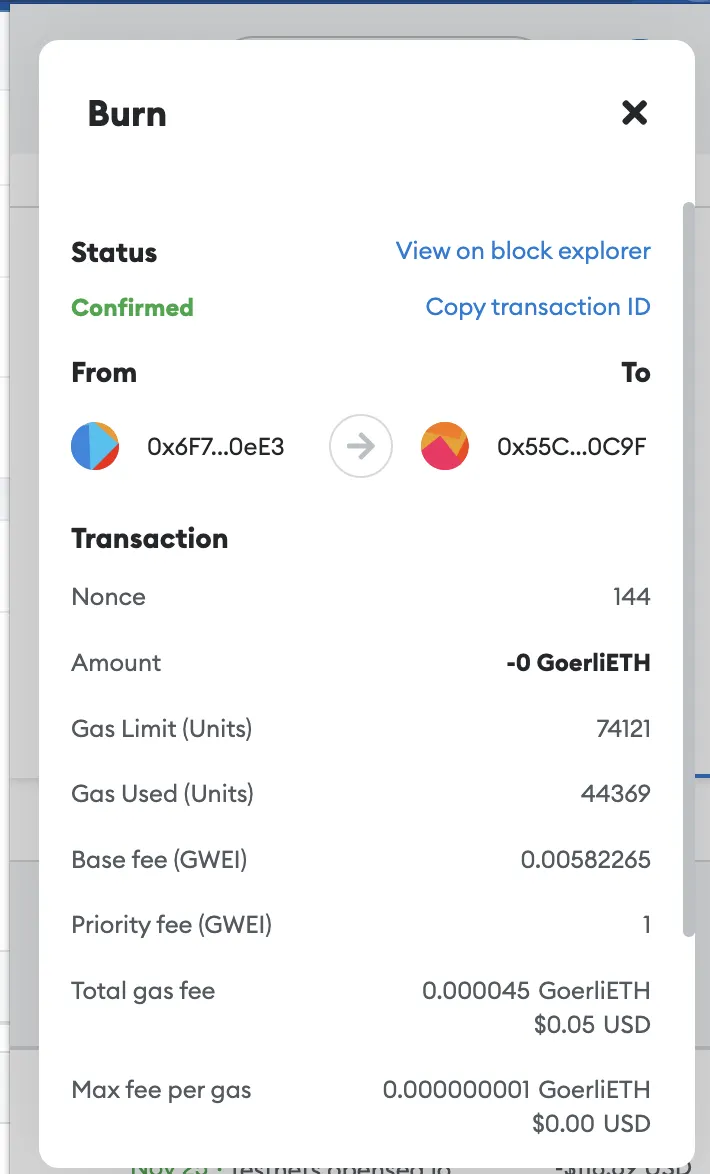The height and width of the screenshot is (1174, 710).
Task: Click the Confirmed status text
Action: click(x=132, y=308)
